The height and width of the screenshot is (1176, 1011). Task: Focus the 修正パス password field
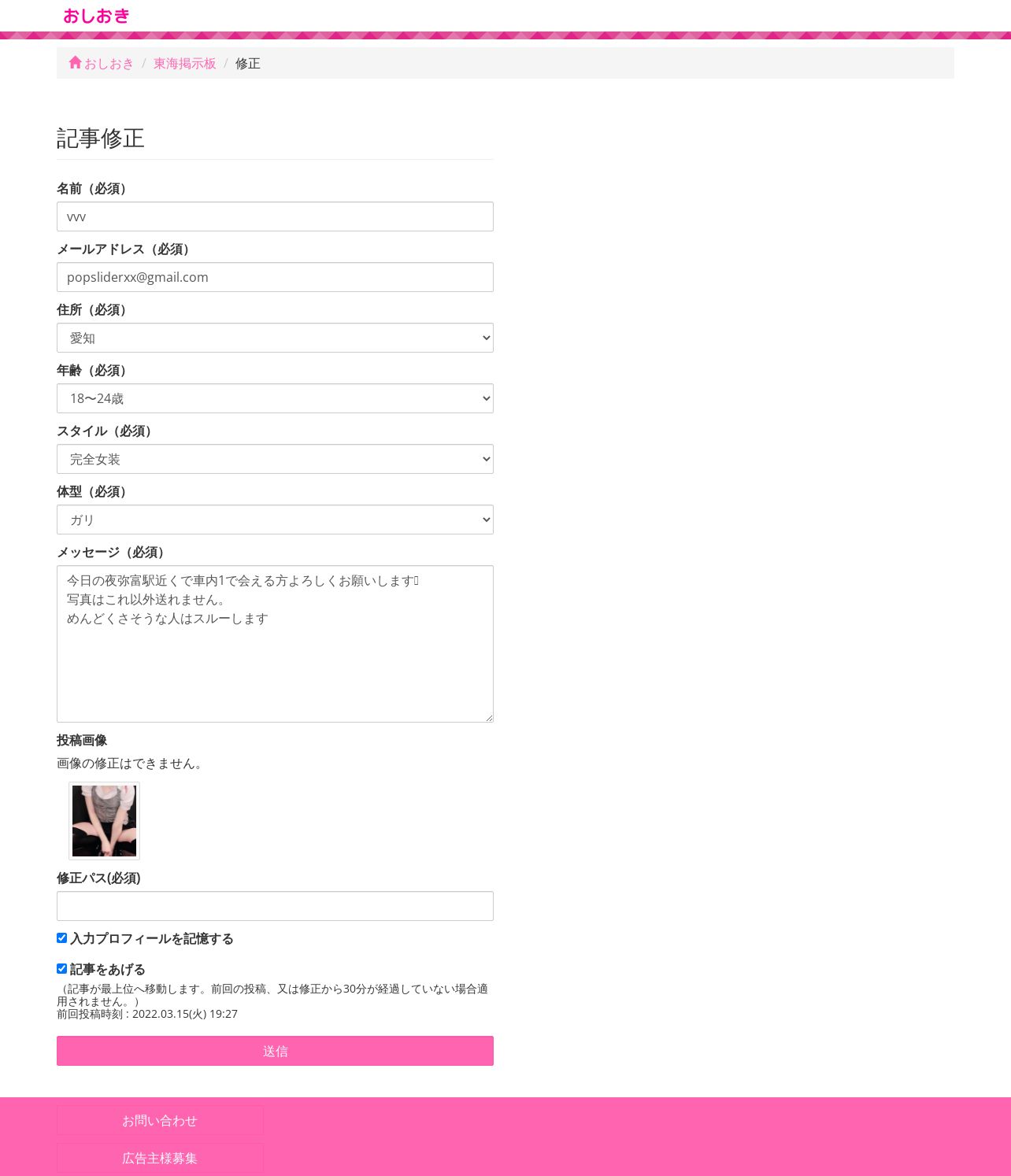click(x=275, y=906)
